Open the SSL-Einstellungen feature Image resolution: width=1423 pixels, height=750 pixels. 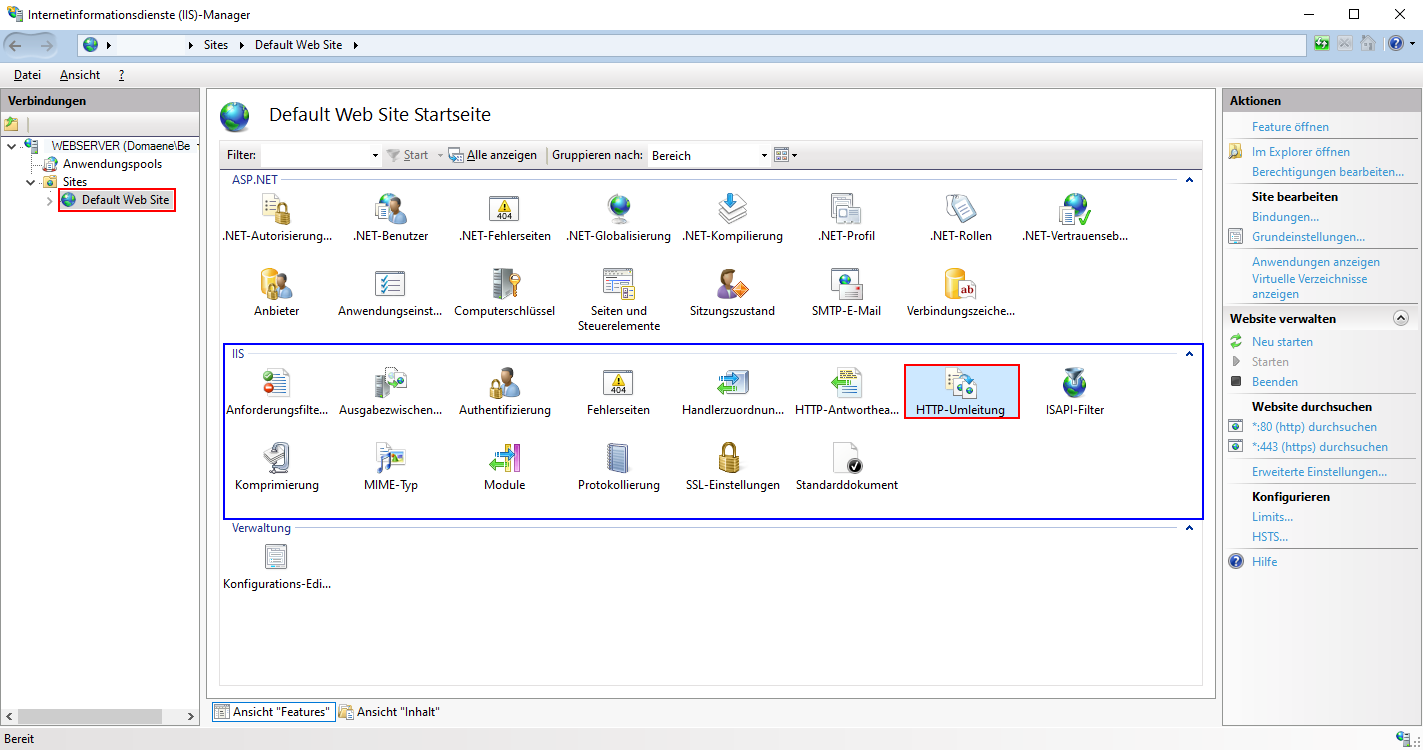click(x=732, y=467)
